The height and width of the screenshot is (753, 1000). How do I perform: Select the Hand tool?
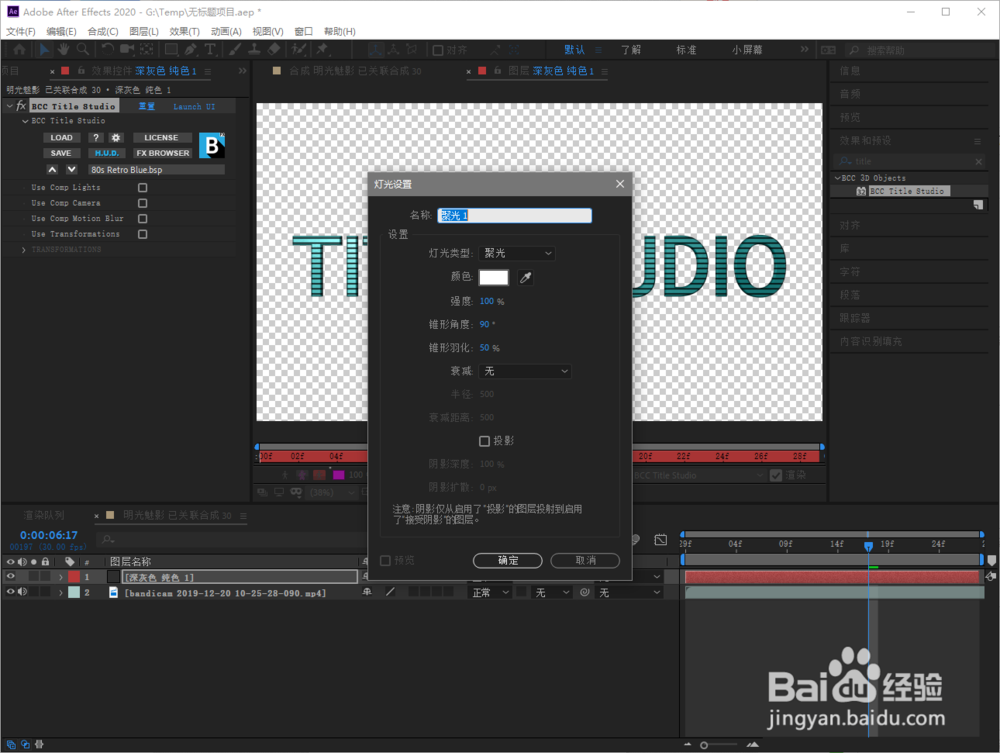[63, 49]
